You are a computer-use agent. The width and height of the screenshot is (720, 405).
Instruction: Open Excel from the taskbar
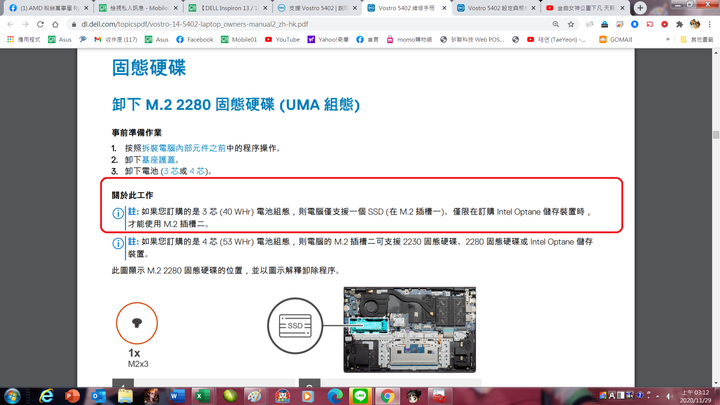202,396
